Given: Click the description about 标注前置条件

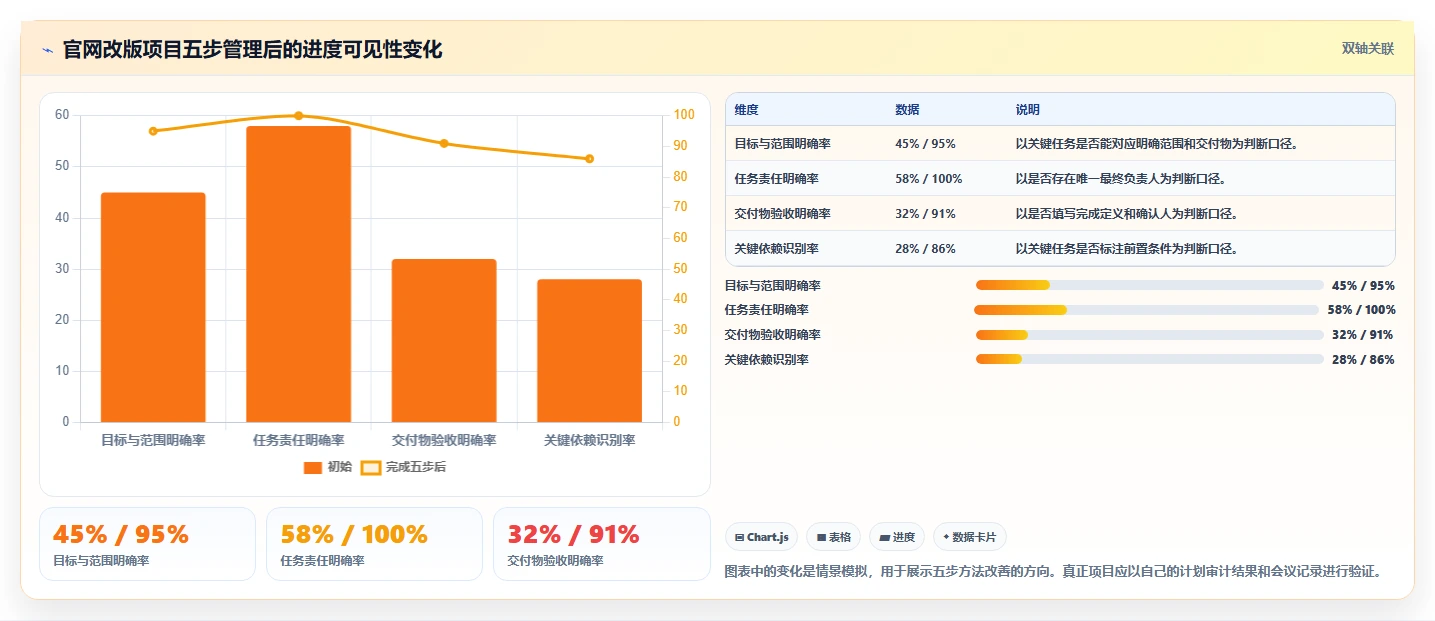Looking at the screenshot, I should point(1126,249).
